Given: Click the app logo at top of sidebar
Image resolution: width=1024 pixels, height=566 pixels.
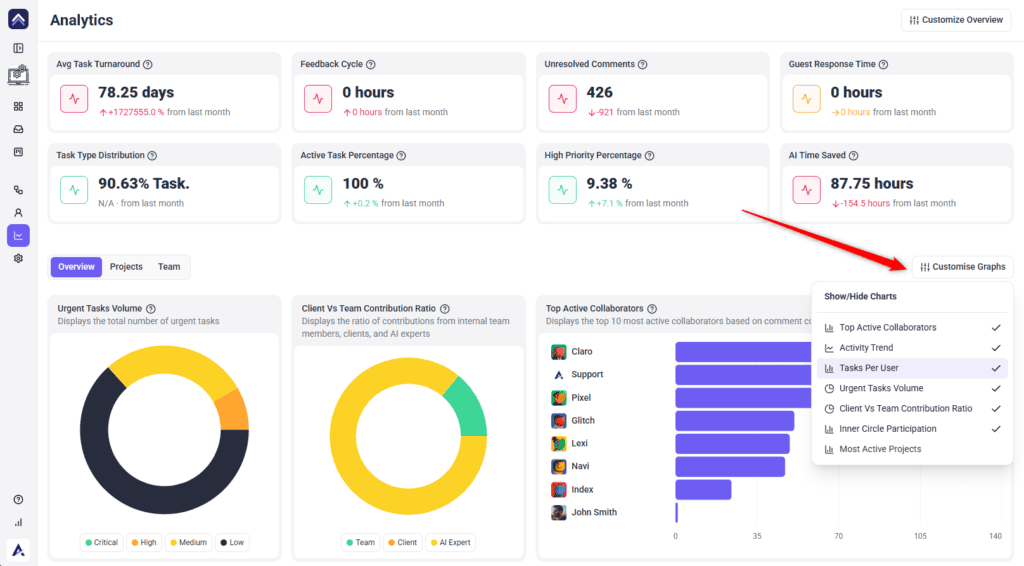Looking at the screenshot, I should (18, 20).
